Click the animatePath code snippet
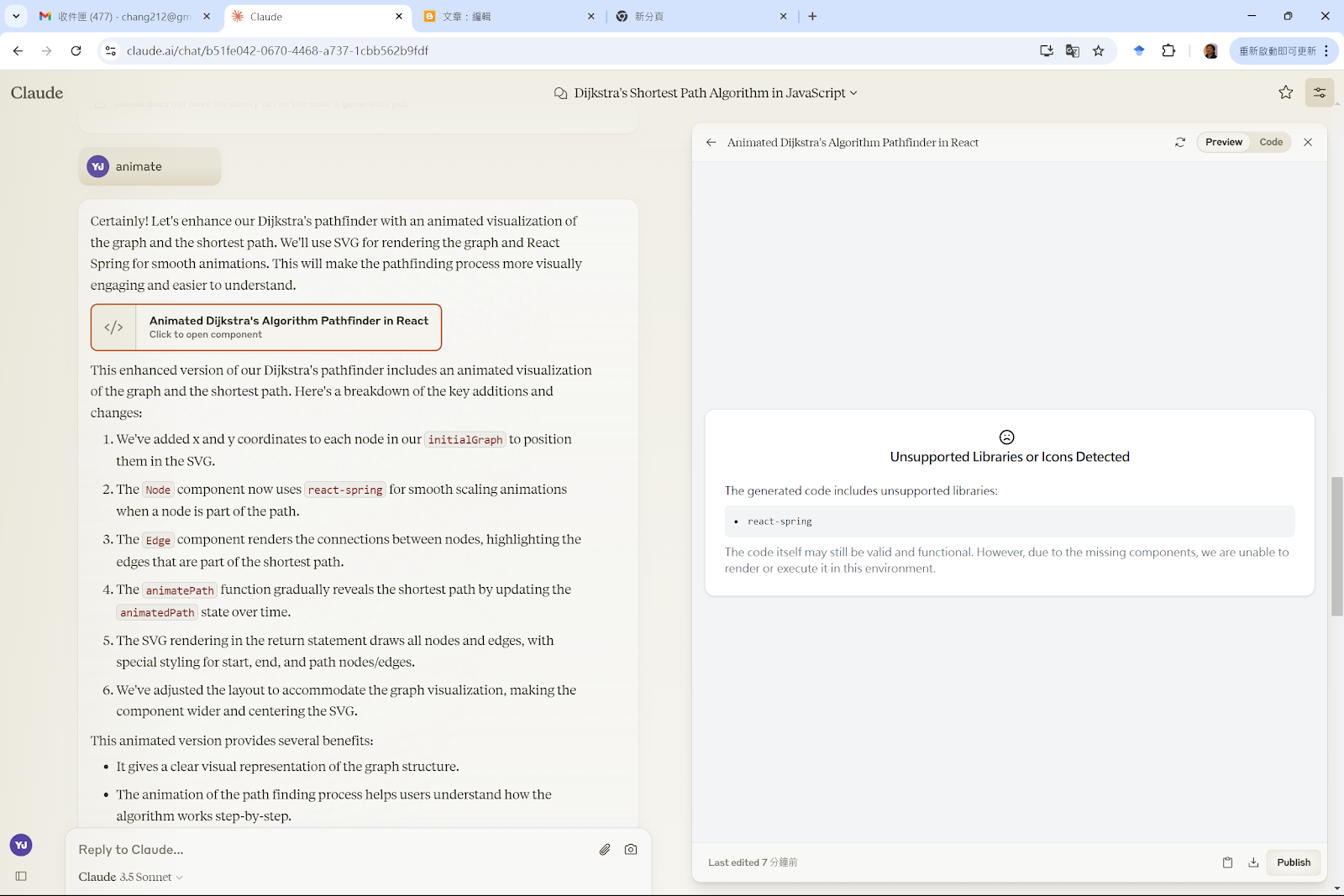The width and height of the screenshot is (1344, 896). tap(180, 590)
